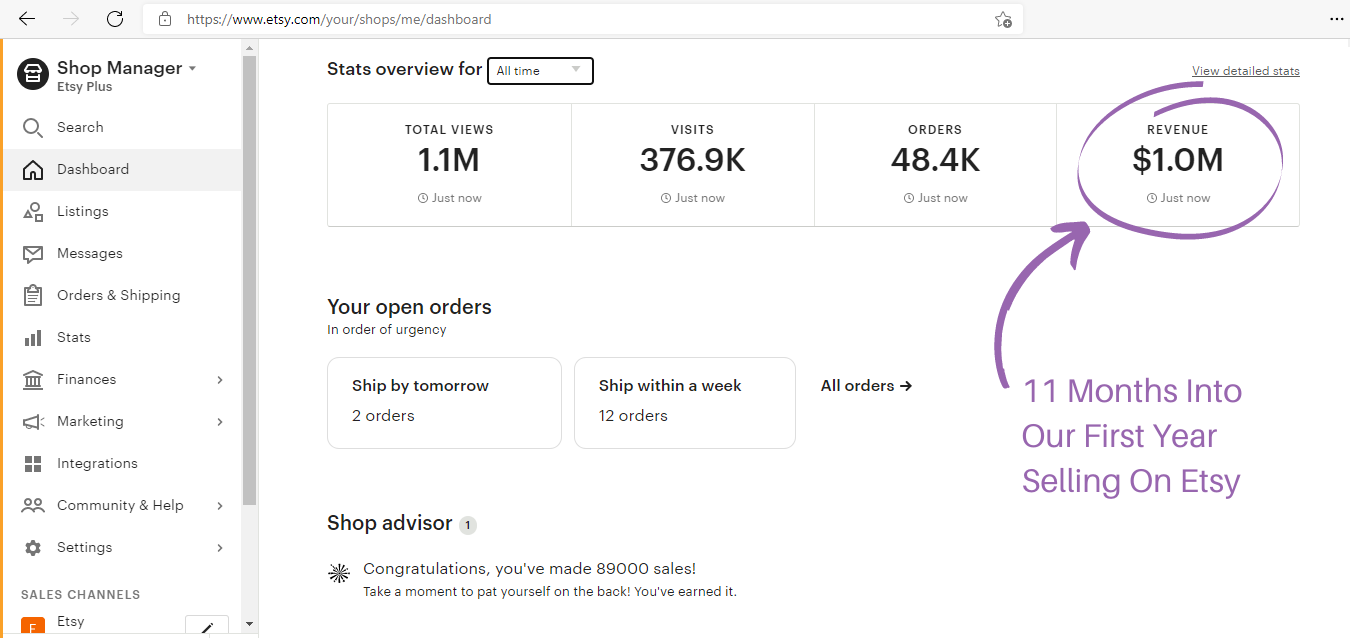Click the browser back arrow

click(x=27, y=19)
